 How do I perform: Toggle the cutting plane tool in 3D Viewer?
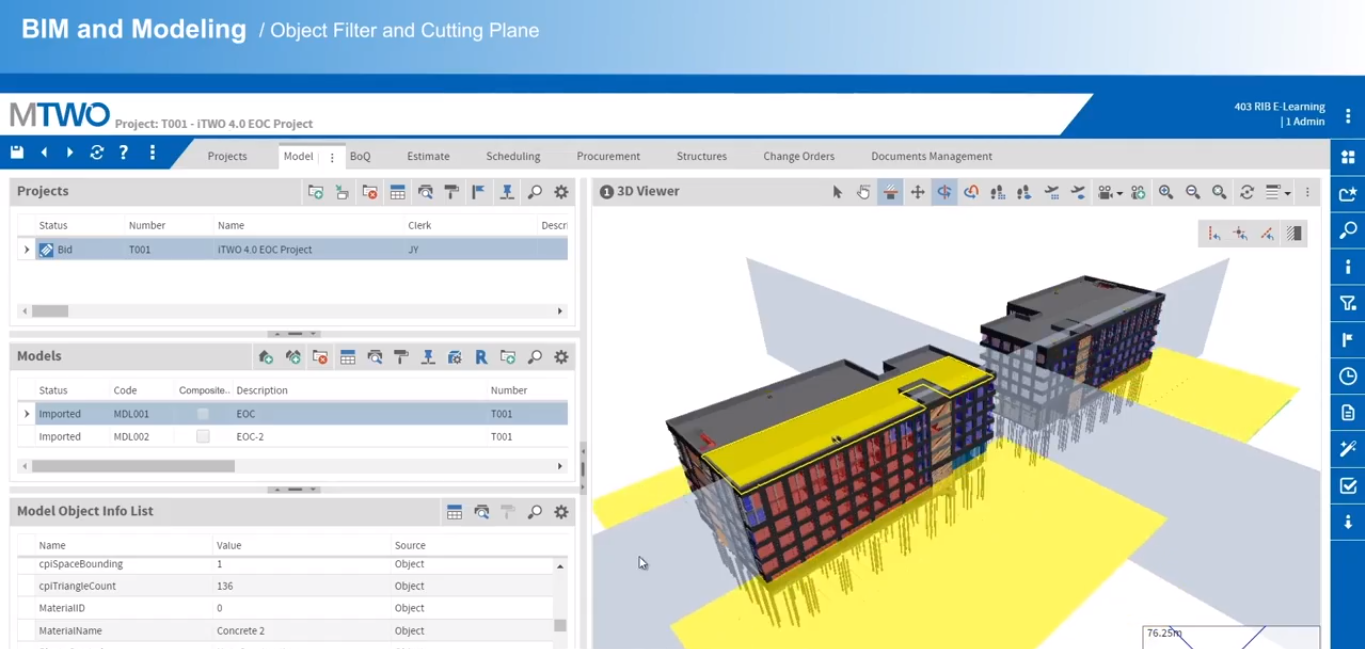[890, 192]
